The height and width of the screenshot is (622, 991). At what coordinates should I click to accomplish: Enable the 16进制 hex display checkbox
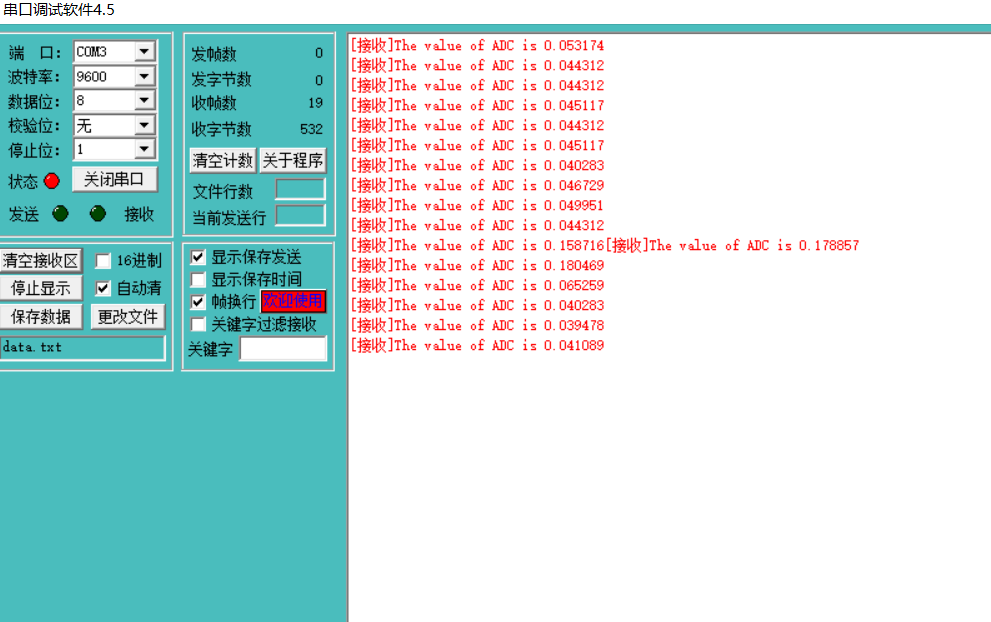(102, 259)
